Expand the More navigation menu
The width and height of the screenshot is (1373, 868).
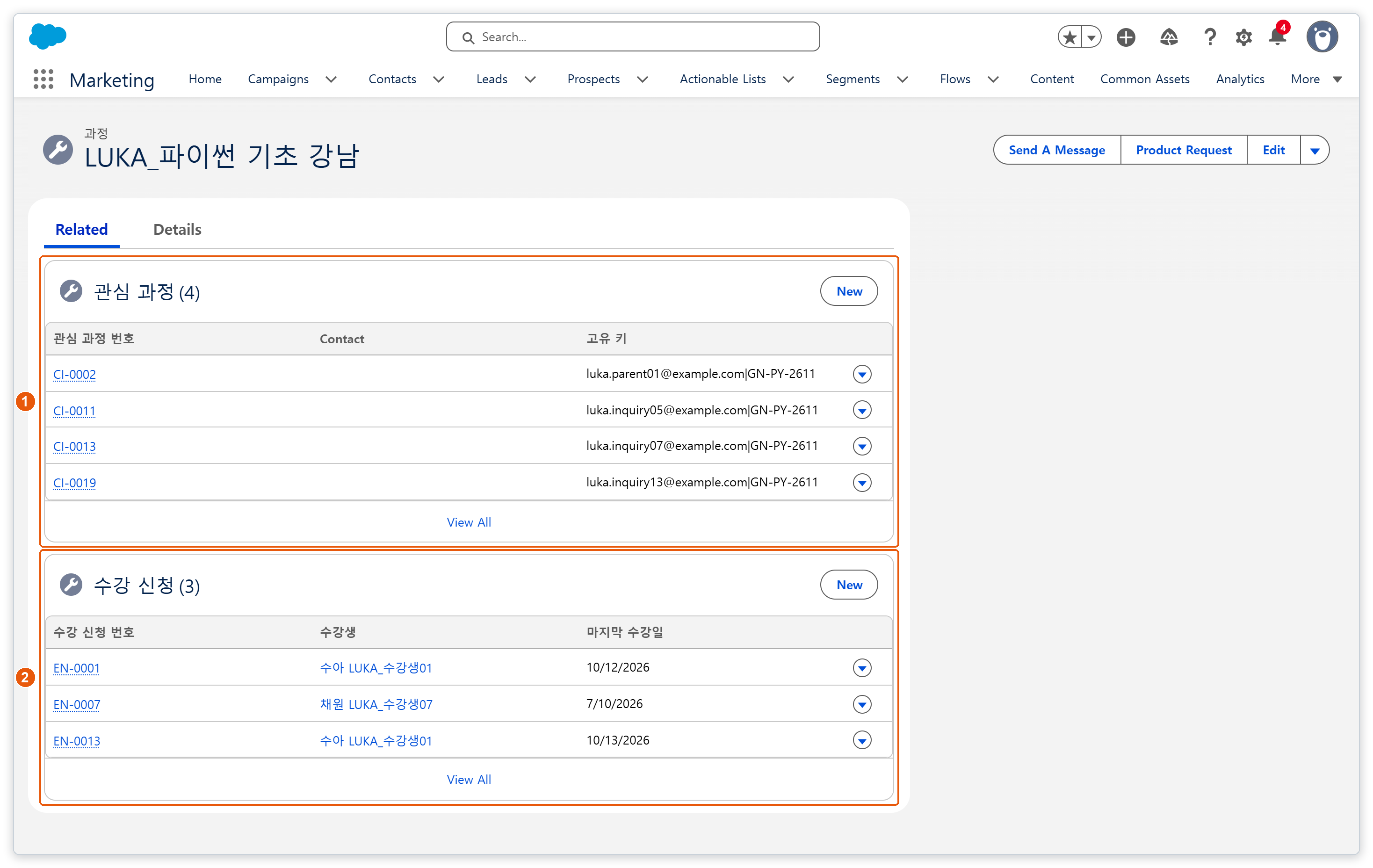coord(1316,80)
